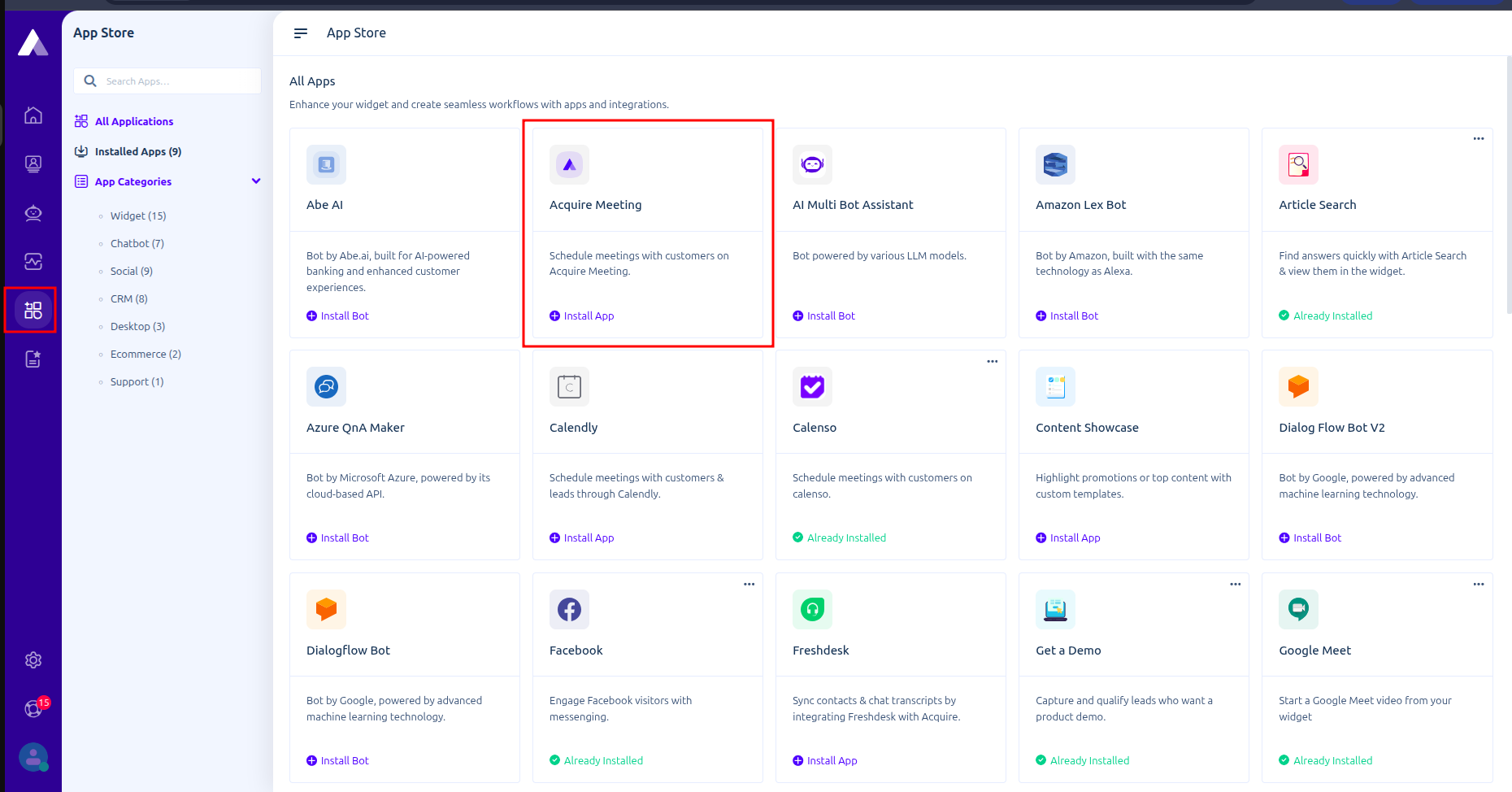Click the Get a Demo app icon
Viewport: 1512px width, 792px height.
tap(1055, 610)
